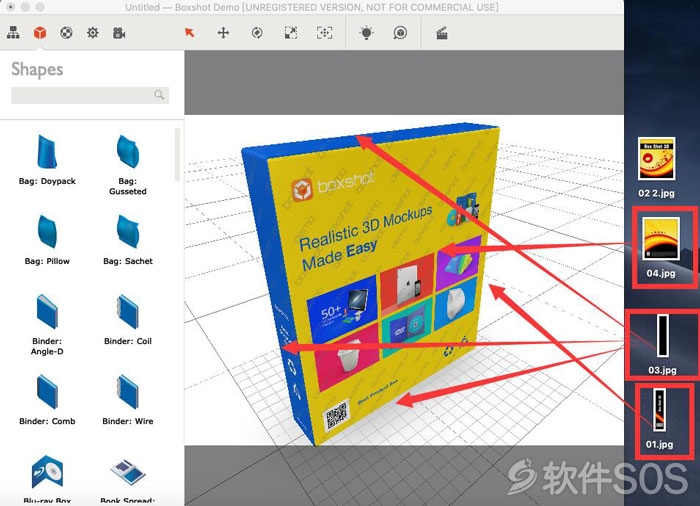This screenshot has width=700, height=506.
Task: Open the materials sphere panel icon
Action: coord(66,33)
